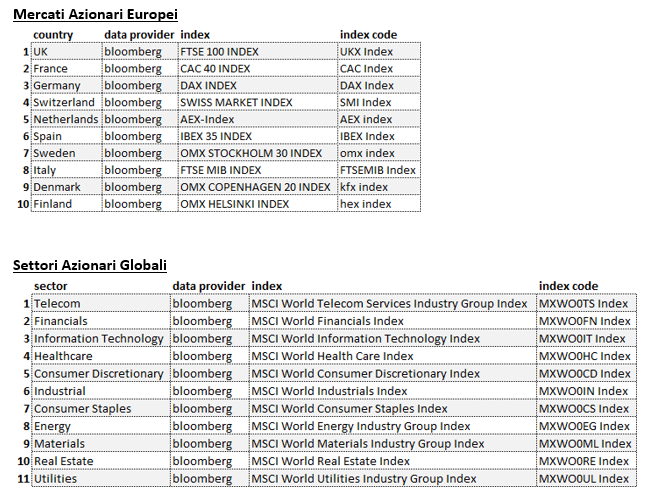Select the 'UKX Index' code cell
The height and width of the screenshot is (499, 655).
(x=379, y=51)
